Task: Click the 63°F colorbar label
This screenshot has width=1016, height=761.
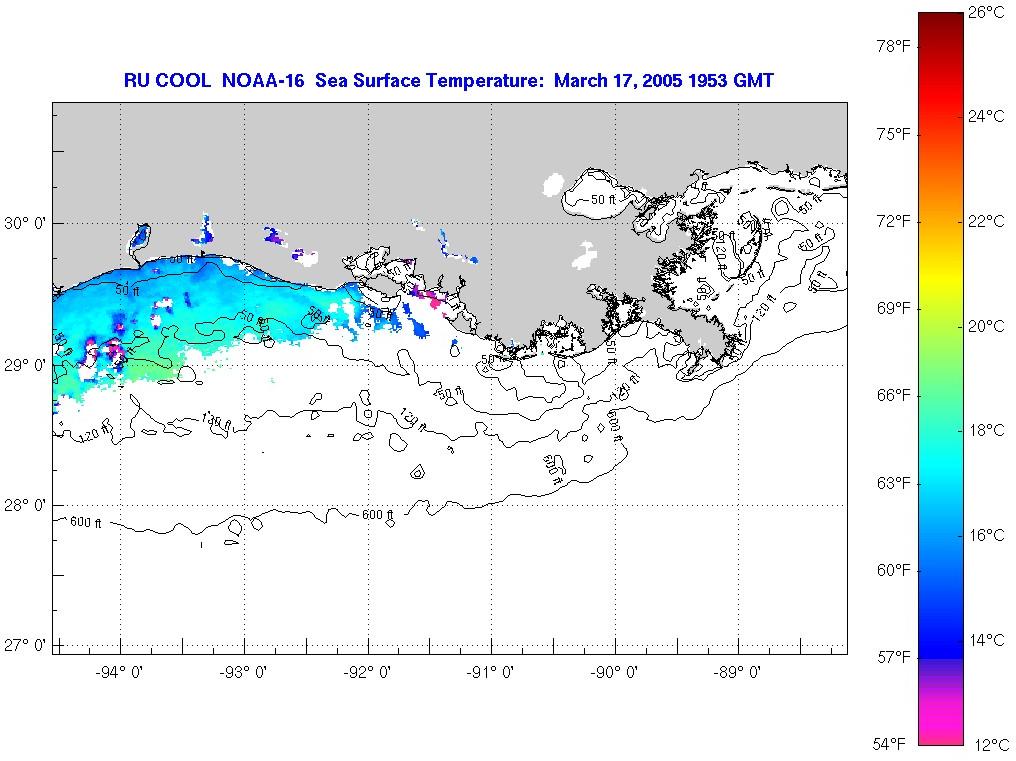Action: tap(894, 483)
